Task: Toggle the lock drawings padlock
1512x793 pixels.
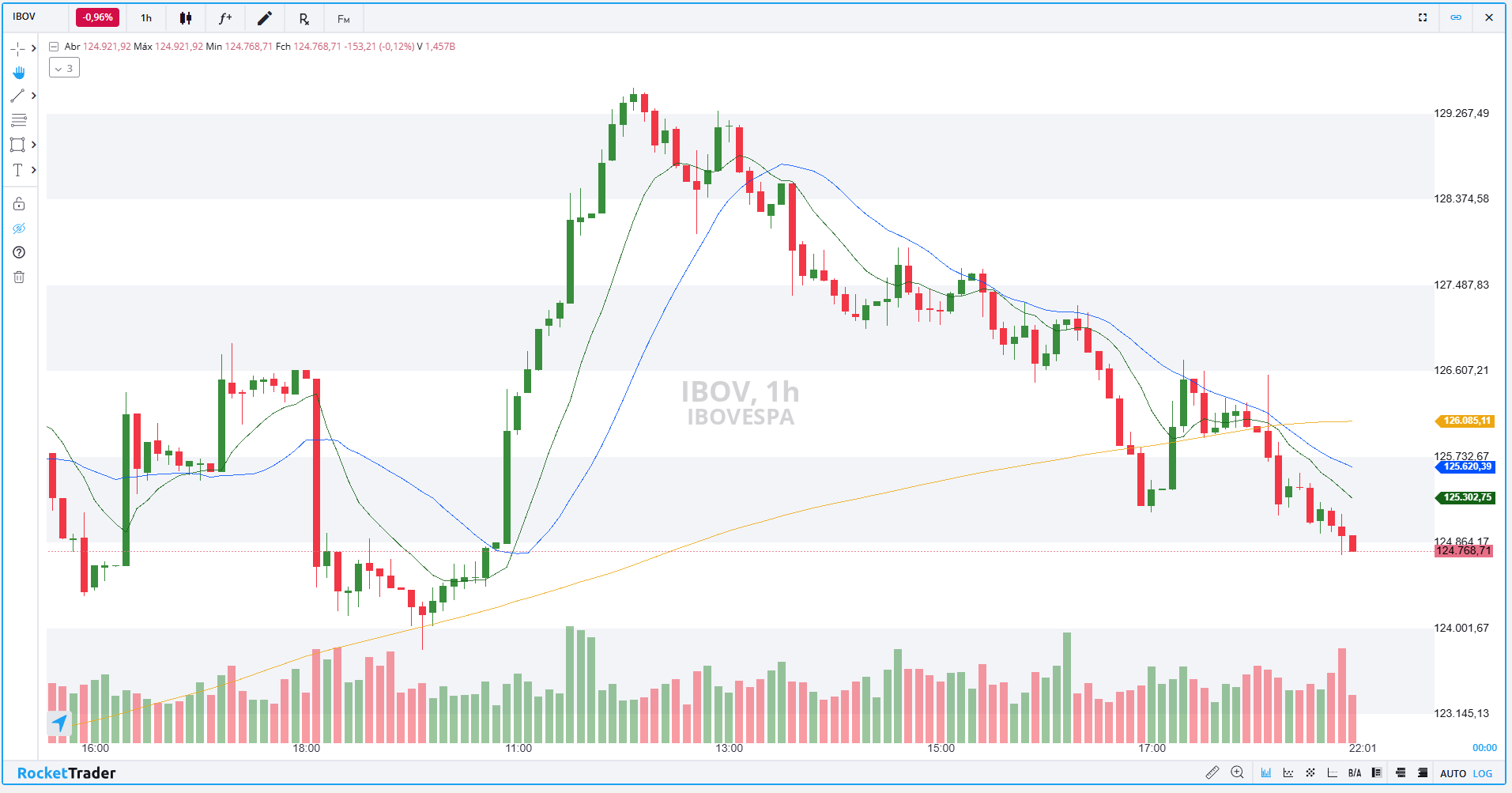Action: [19, 204]
